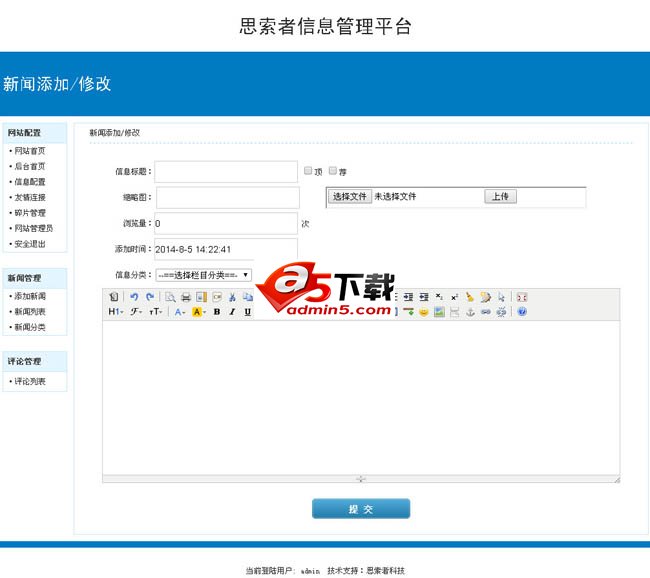
Task: Focus the 信息标题 title input field
Action: coord(226,172)
